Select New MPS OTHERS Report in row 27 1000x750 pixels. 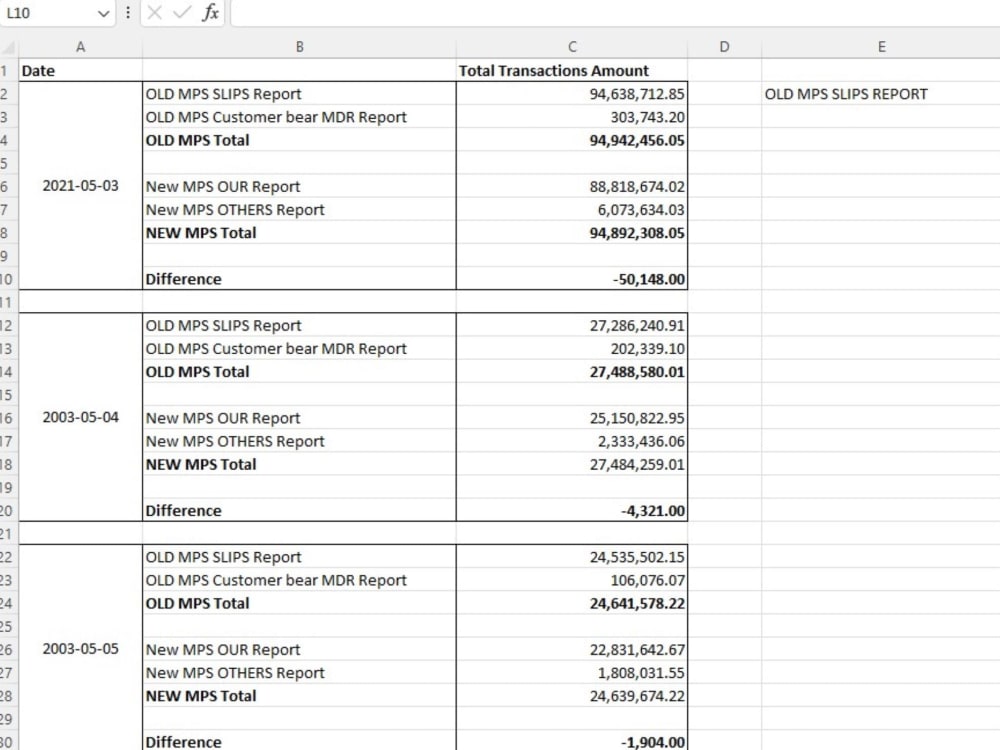click(x=299, y=672)
